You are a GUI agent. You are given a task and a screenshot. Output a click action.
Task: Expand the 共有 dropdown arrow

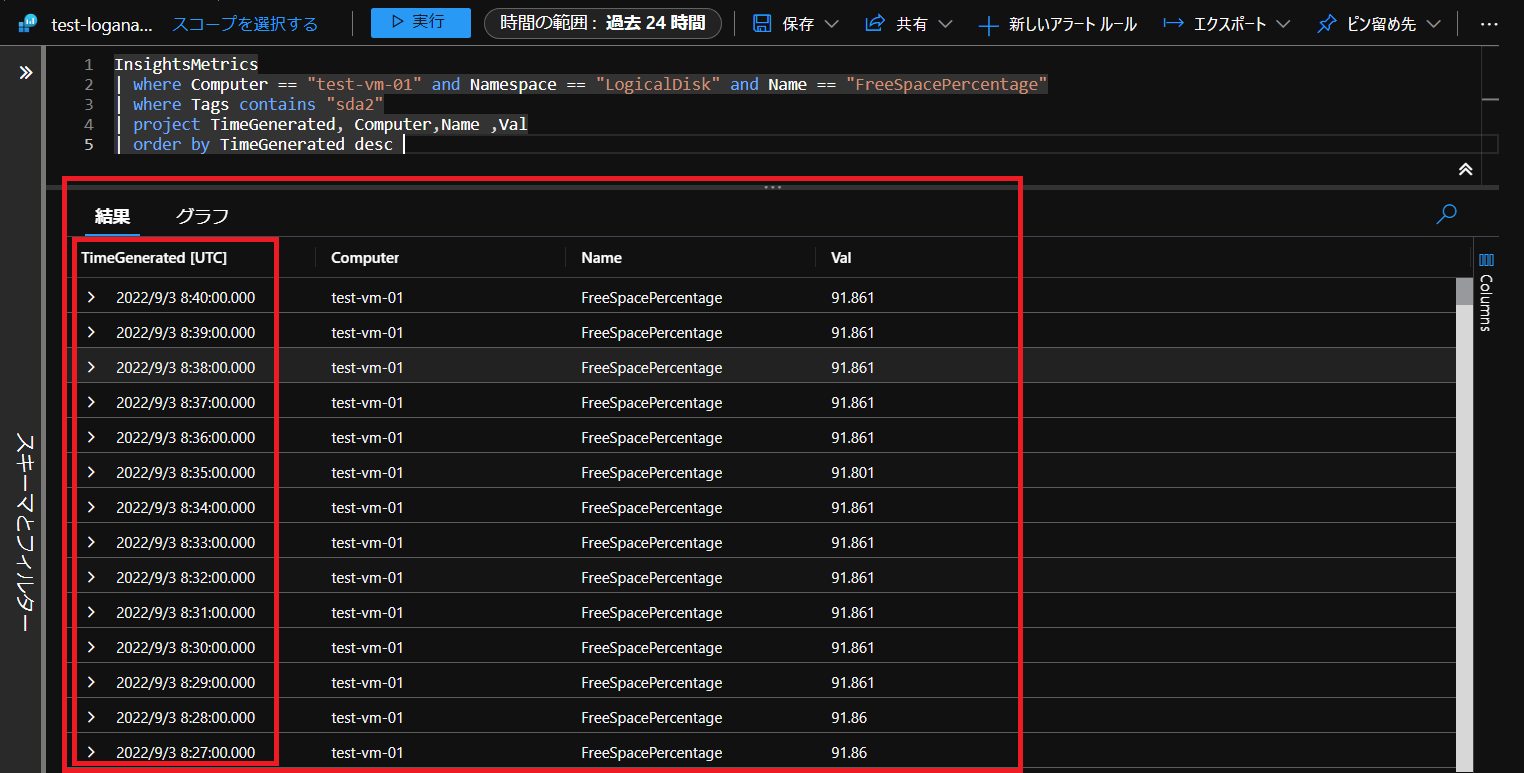point(944,24)
